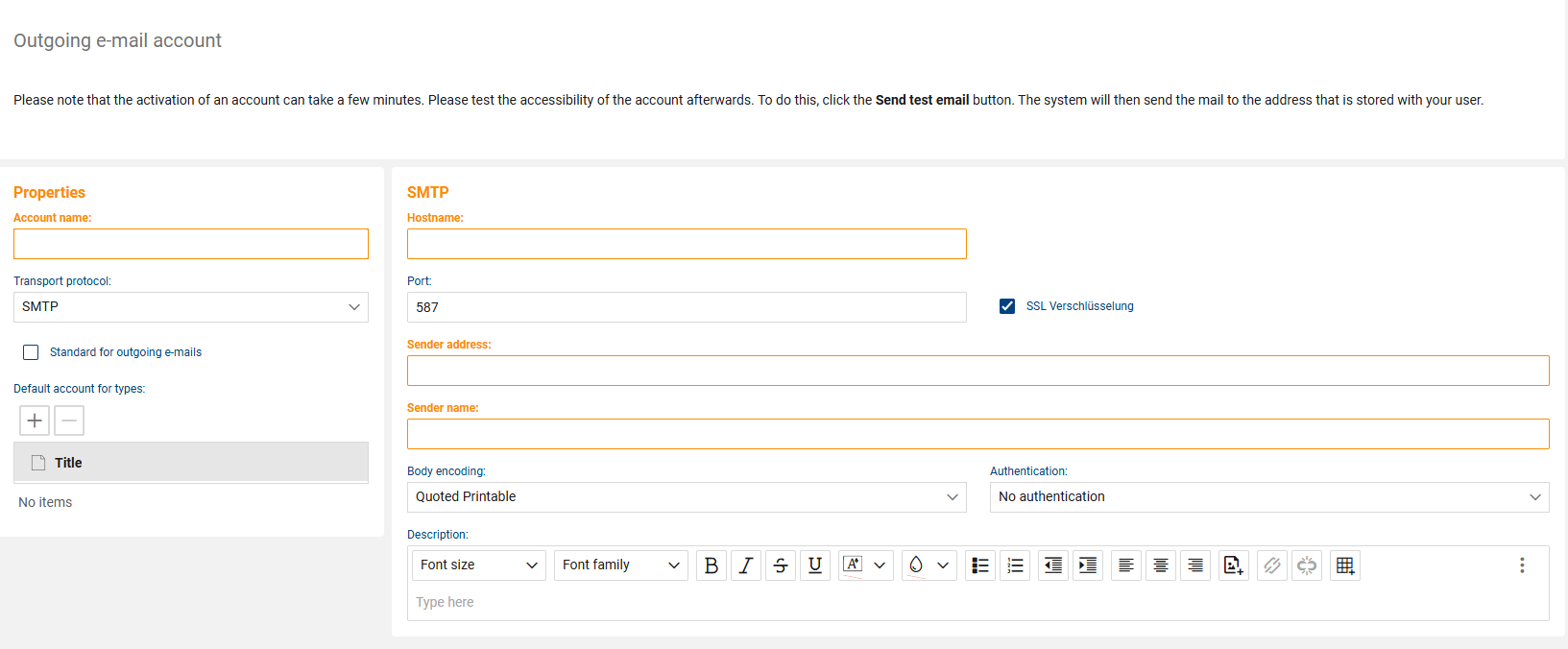
Task: Click the Sender address input field
Action: pyautogui.click(x=978, y=371)
